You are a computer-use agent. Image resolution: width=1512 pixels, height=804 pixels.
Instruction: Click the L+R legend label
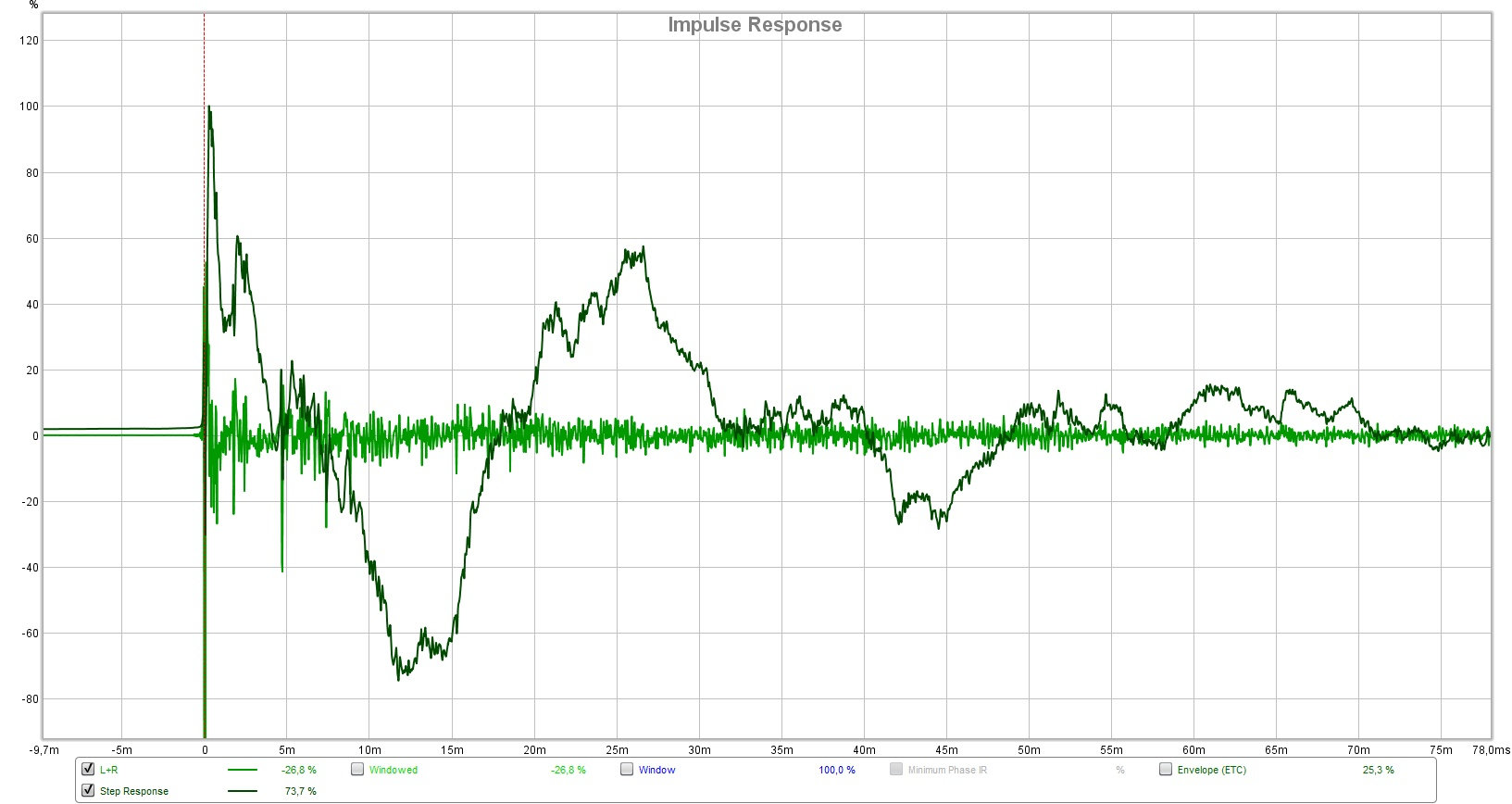pyautogui.click(x=108, y=770)
